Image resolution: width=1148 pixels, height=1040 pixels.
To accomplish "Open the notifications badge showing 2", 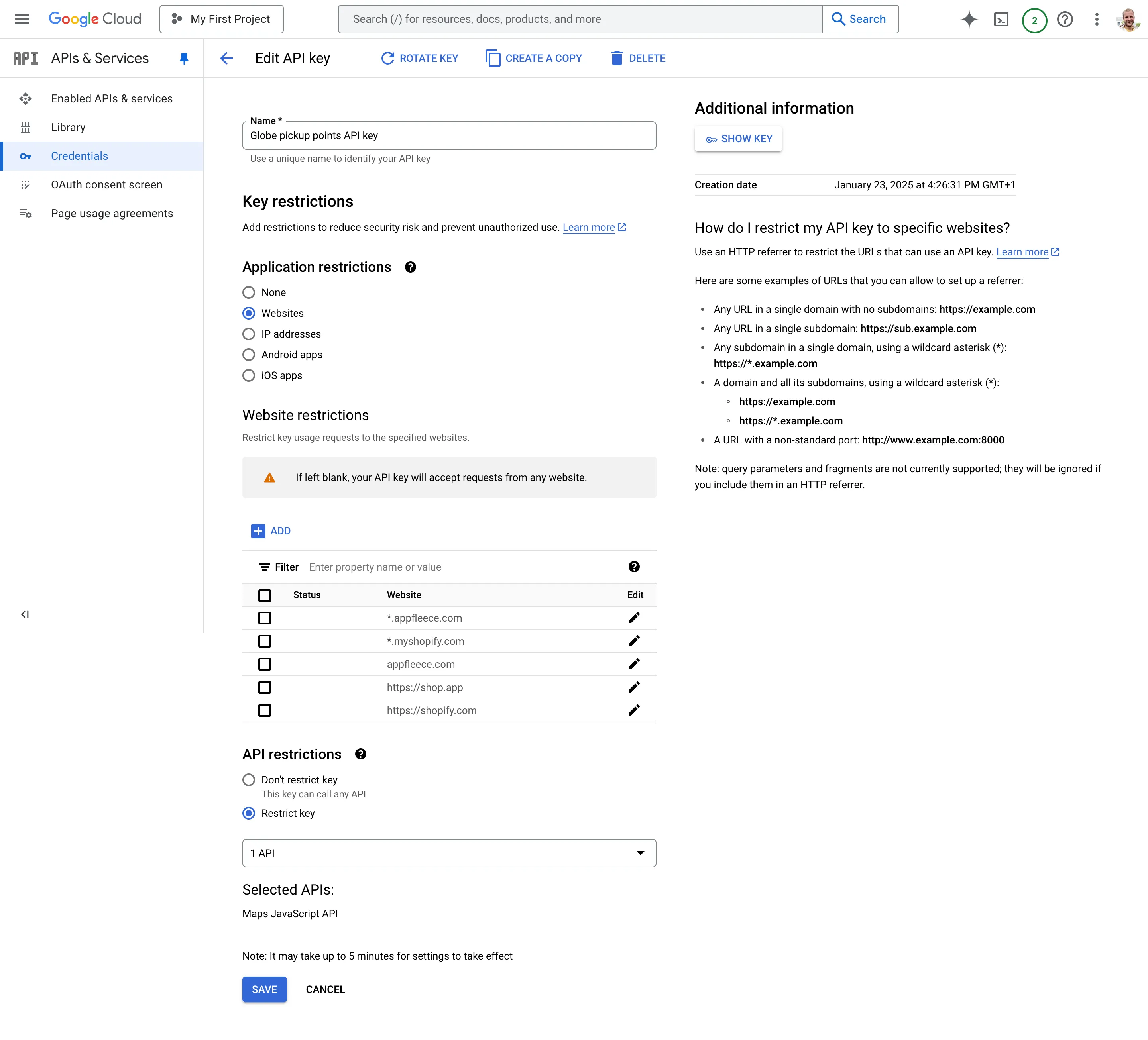I will (1034, 20).
